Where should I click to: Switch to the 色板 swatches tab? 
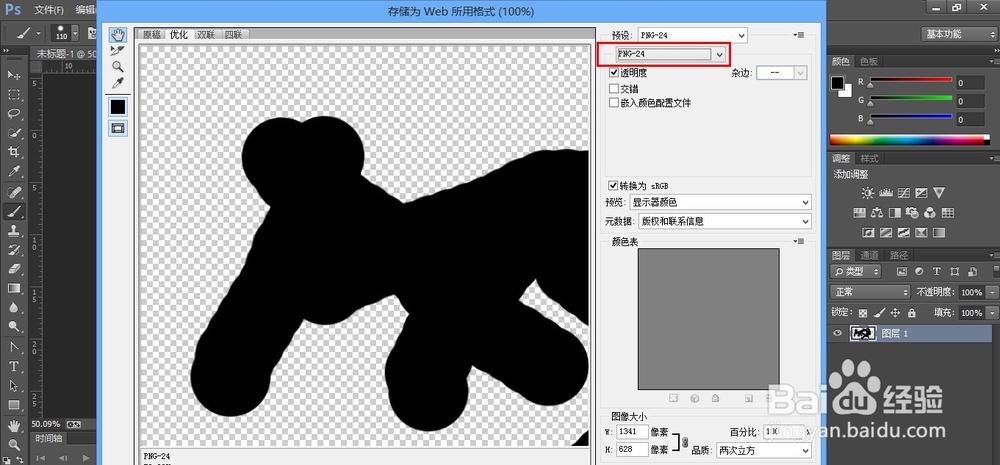point(868,61)
